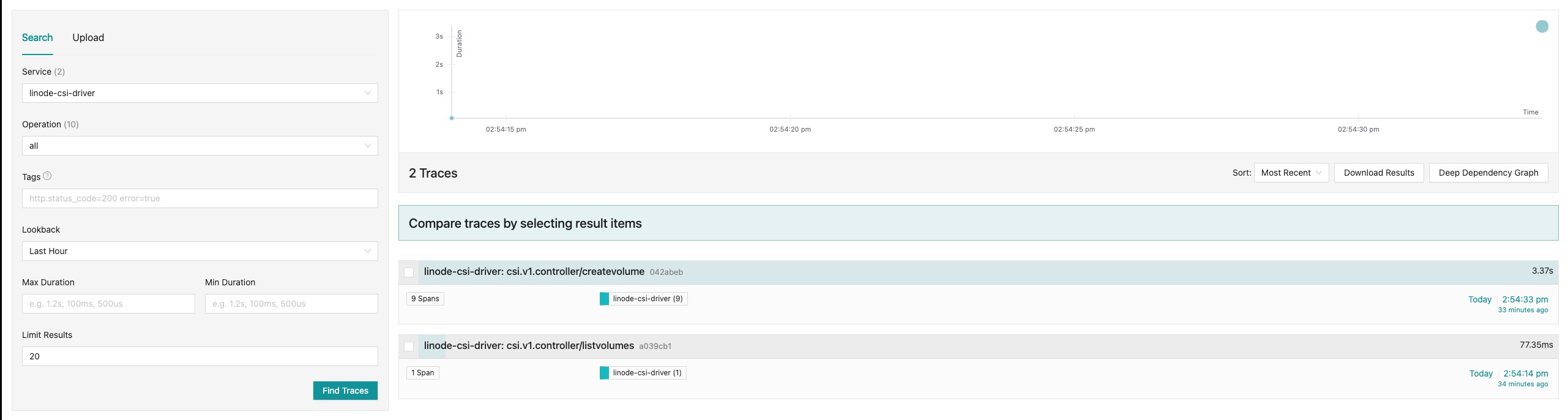Focus the Tags input field
The height and width of the screenshot is (420, 1568).
pyautogui.click(x=200, y=198)
